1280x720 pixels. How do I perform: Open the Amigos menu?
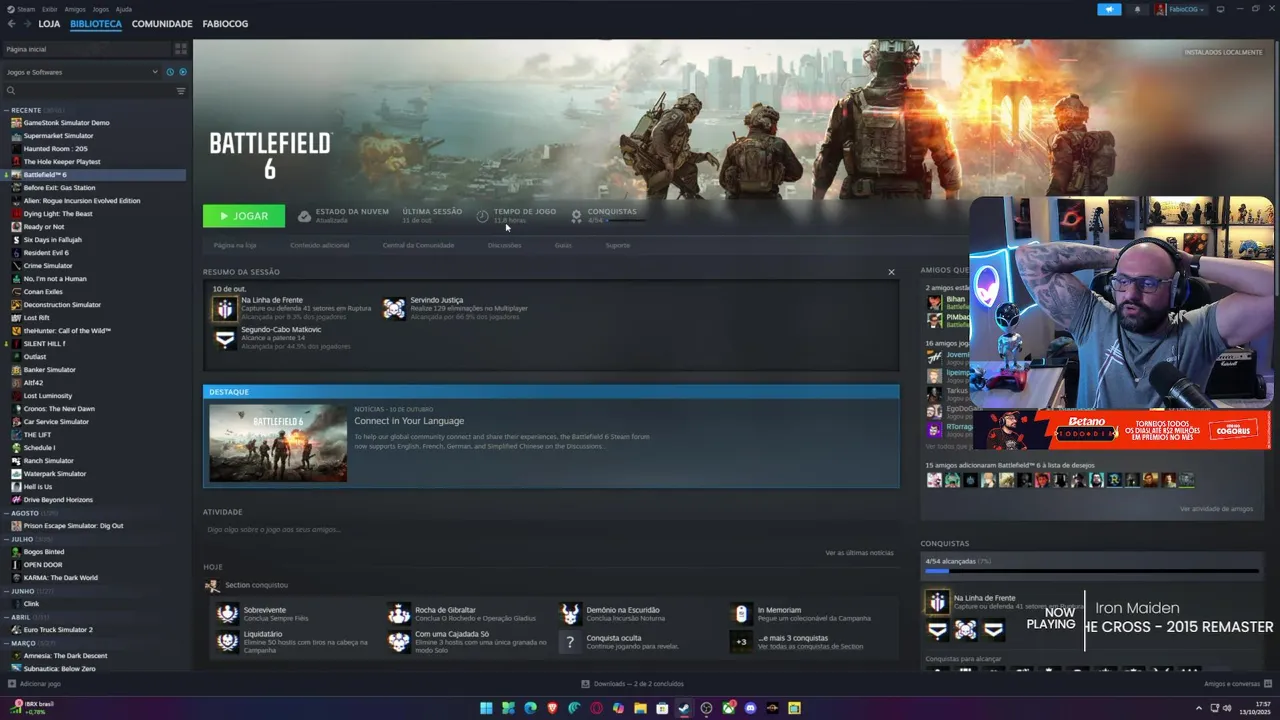(75, 9)
